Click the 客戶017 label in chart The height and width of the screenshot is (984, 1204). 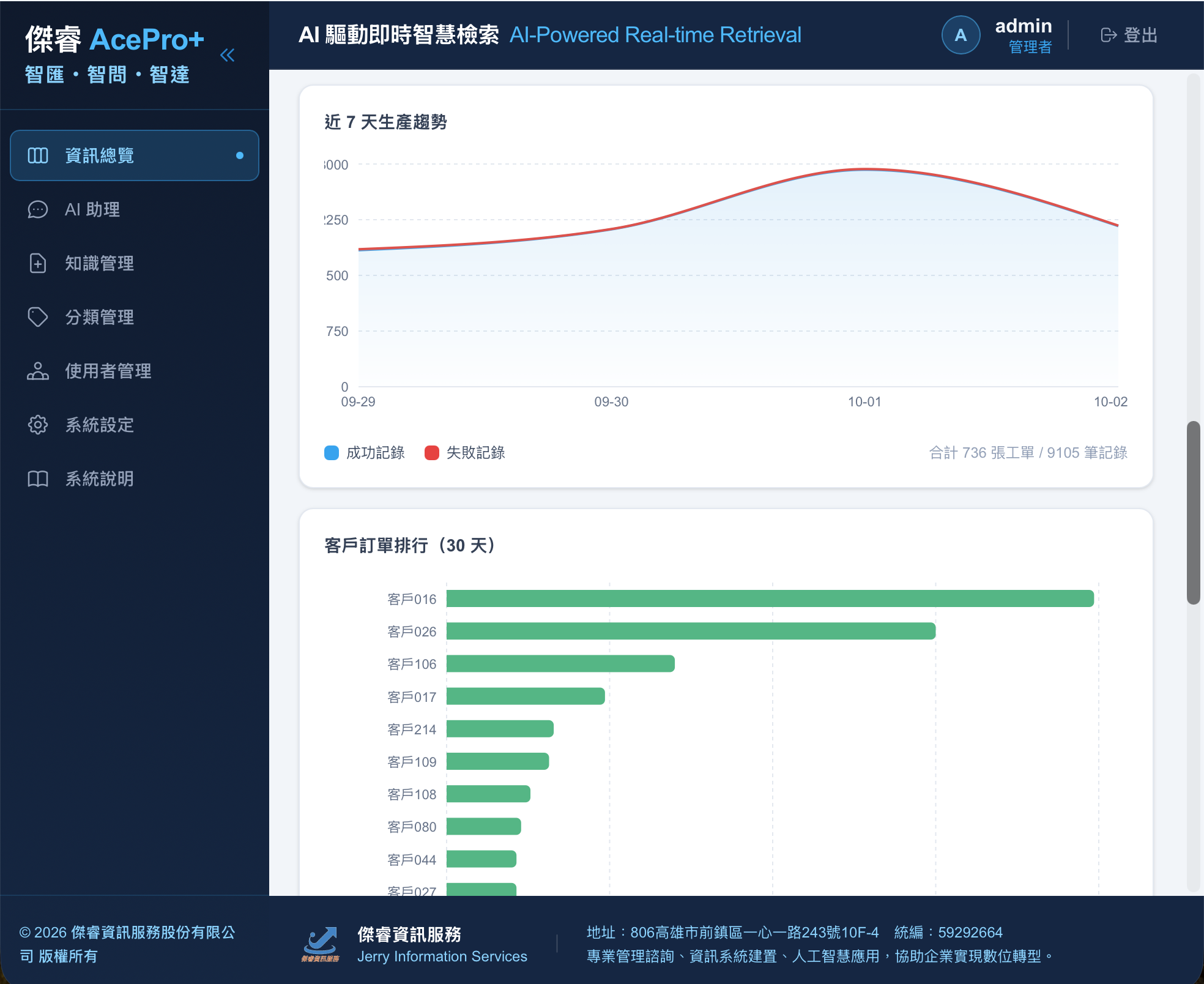coord(412,697)
